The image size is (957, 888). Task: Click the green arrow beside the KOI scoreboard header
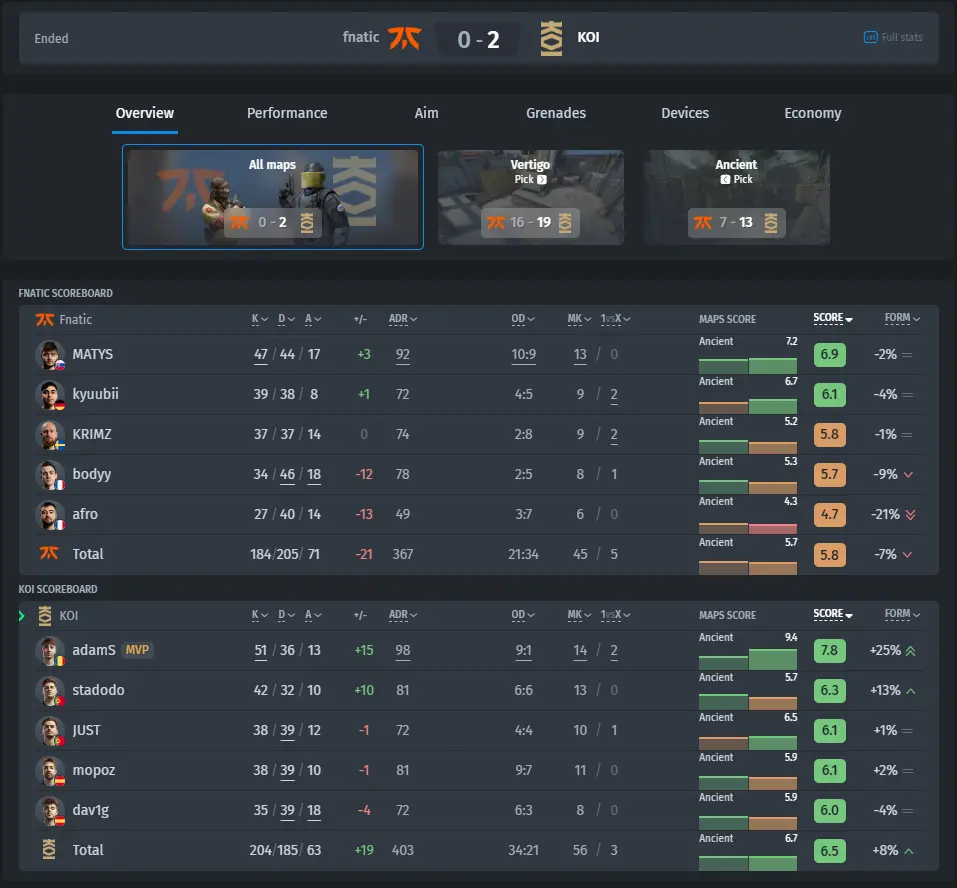click(22, 616)
